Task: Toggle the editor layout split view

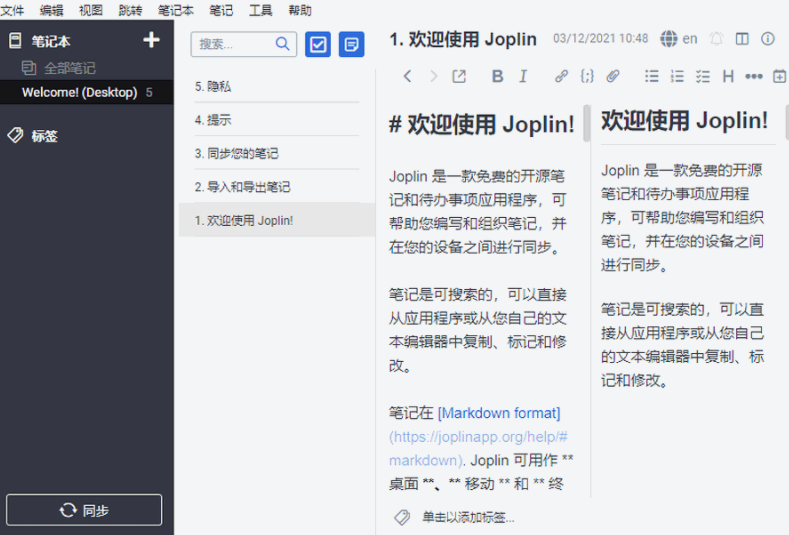Action: click(x=742, y=39)
